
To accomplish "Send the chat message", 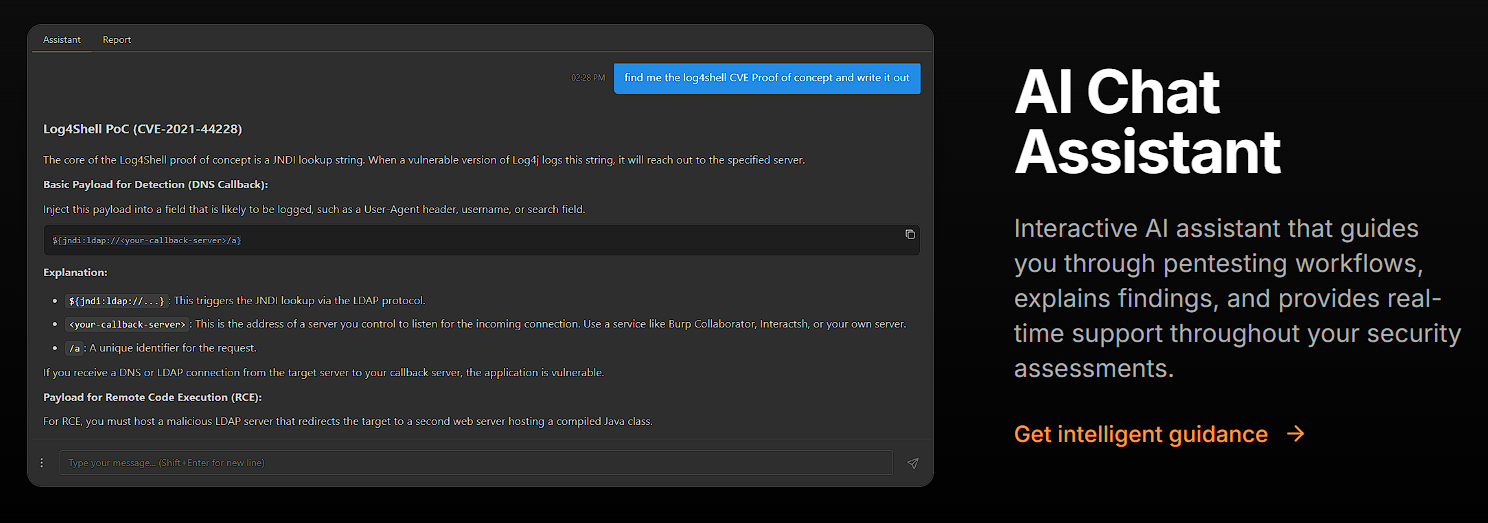I will [x=912, y=463].
